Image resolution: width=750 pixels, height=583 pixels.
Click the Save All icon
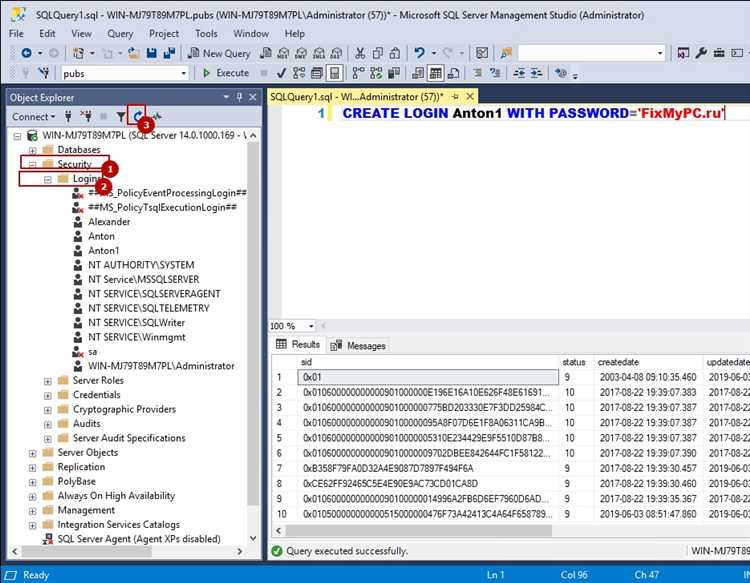[169, 53]
